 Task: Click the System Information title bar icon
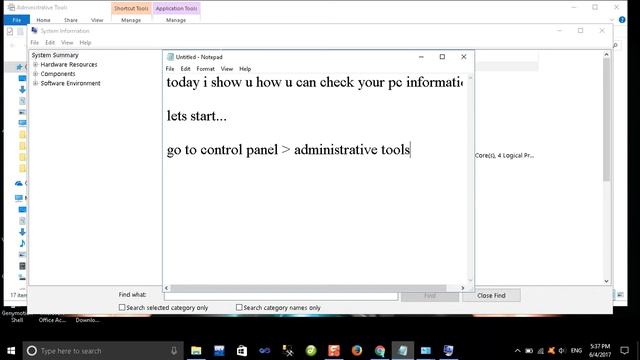click(34, 31)
